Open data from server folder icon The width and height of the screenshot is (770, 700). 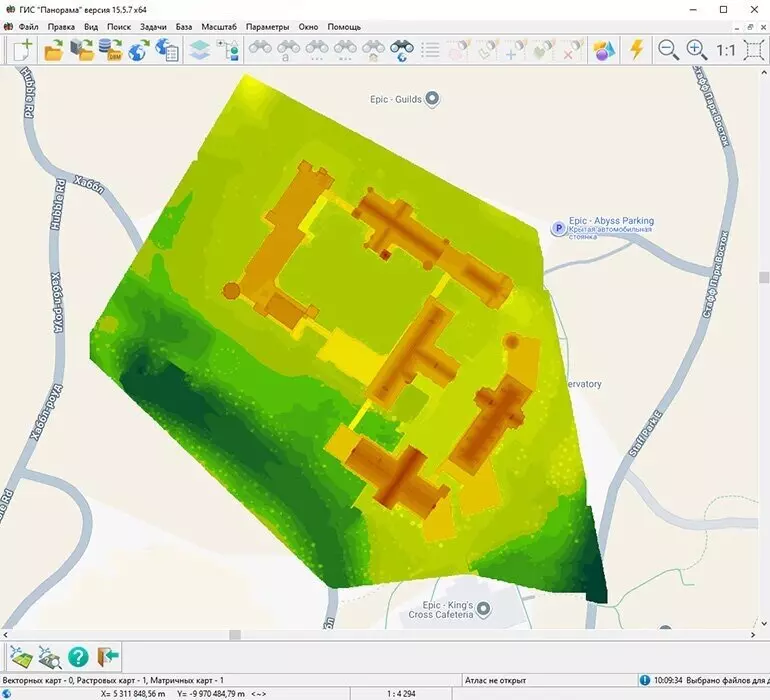82,50
